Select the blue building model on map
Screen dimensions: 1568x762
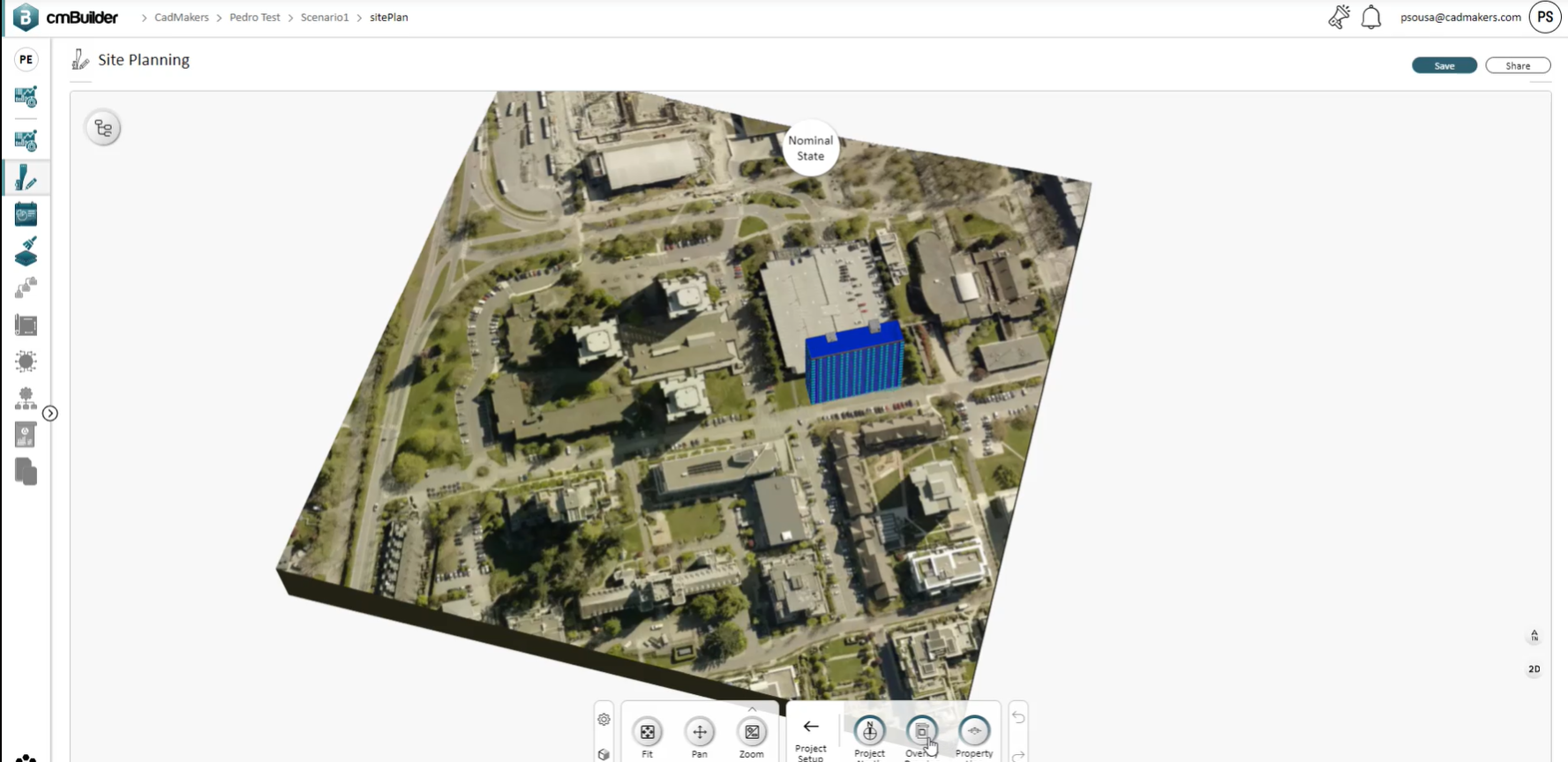click(x=854, y=363)
